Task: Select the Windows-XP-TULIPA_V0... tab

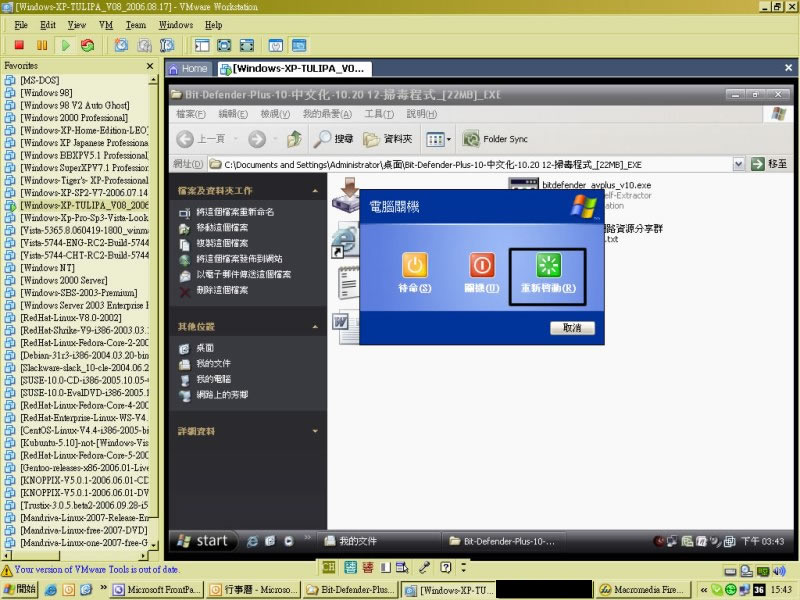Action: point(294,68)
